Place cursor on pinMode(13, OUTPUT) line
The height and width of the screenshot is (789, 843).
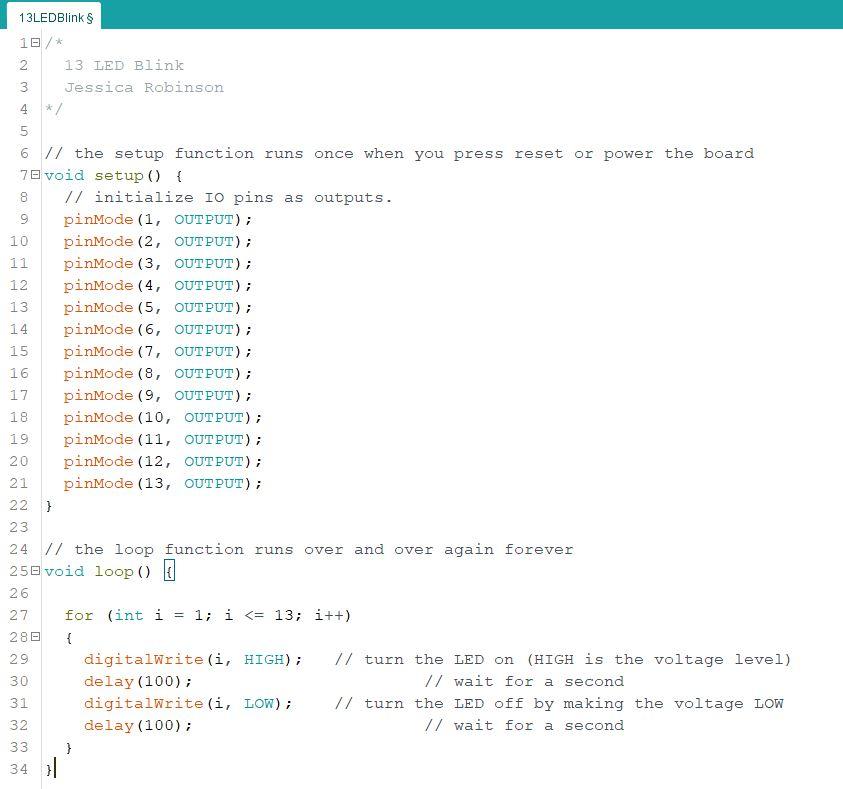[x=163, y=484]
